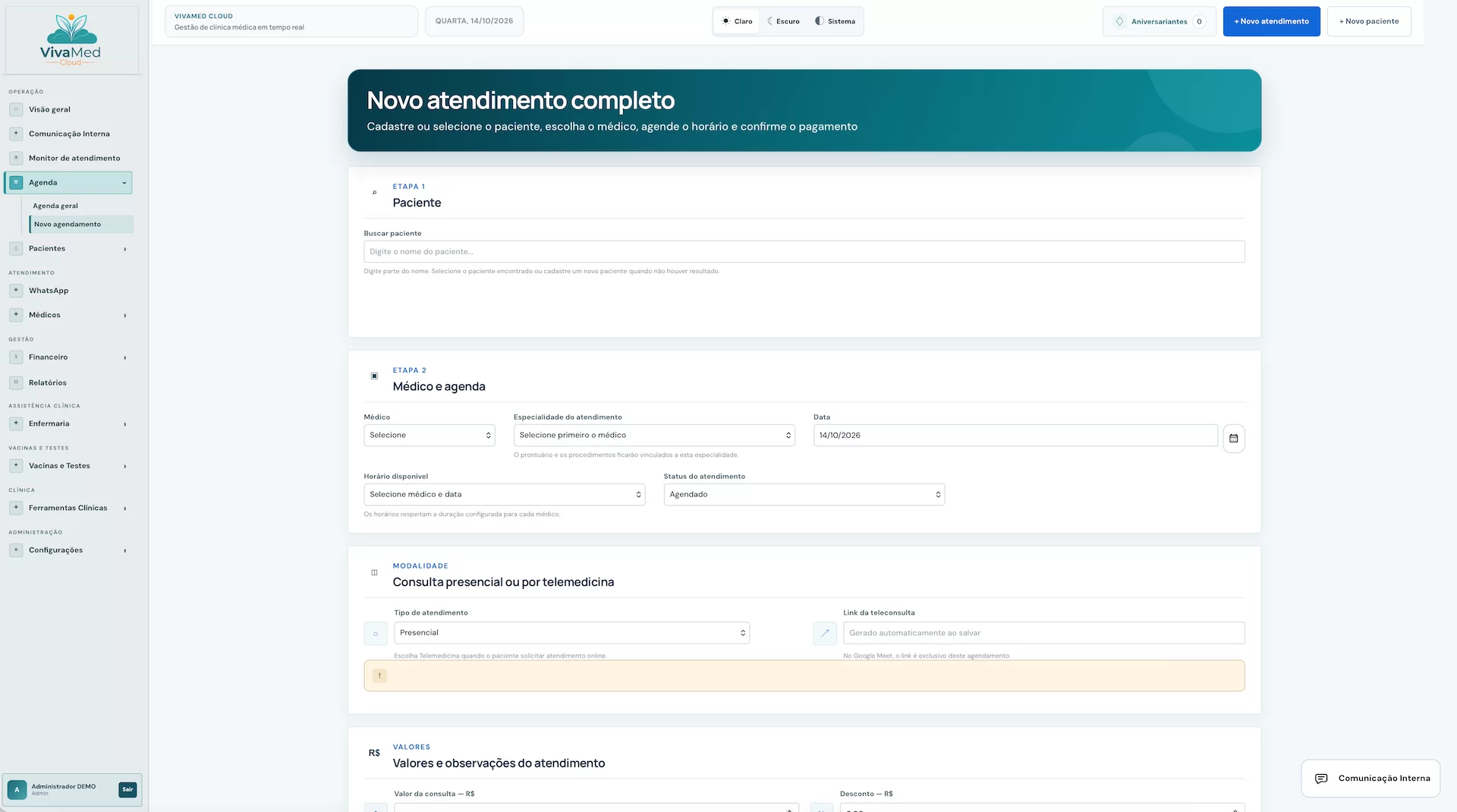Image resolution: width=1457 pixels, height=812 pixels.
Task: Click the Comunicação Interna sidebar icon
Action: pyautogui.click(x=16, y=134)
